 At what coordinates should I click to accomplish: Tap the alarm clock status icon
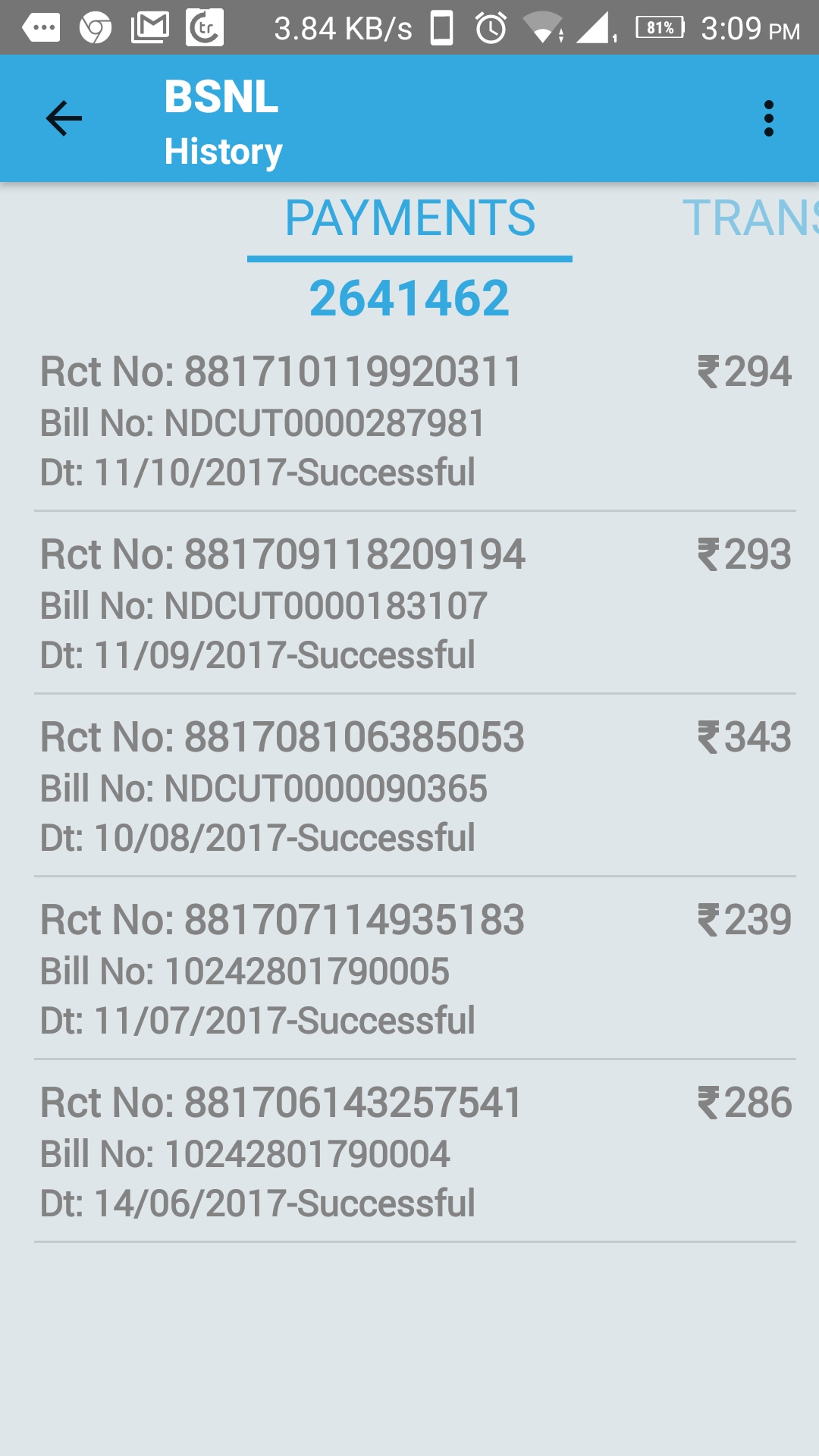coord(491,29)
